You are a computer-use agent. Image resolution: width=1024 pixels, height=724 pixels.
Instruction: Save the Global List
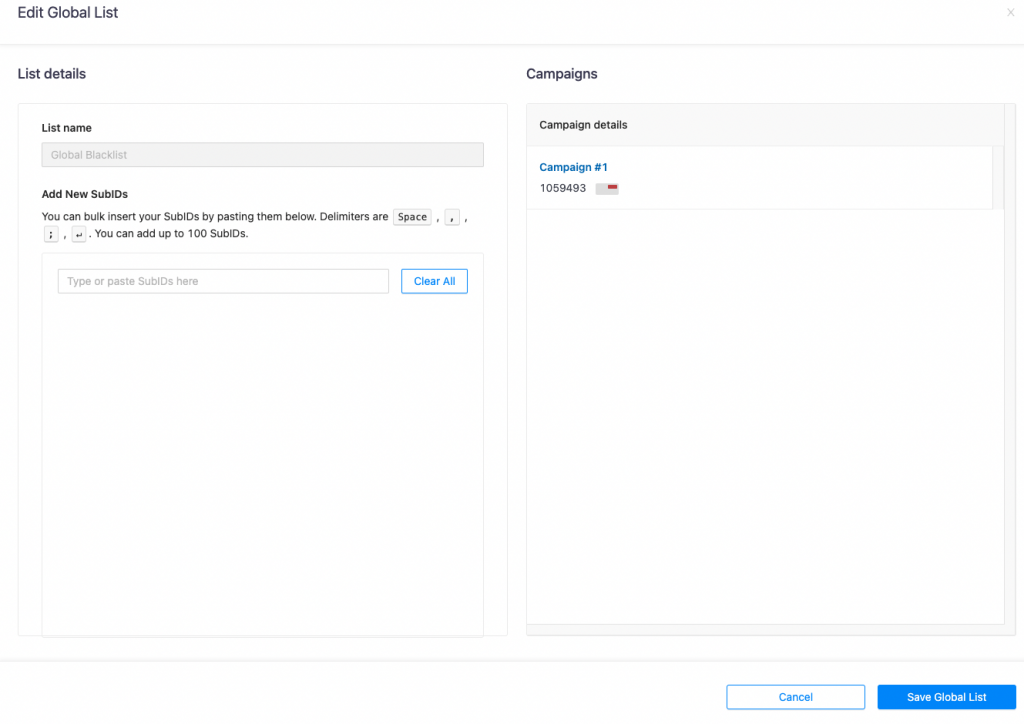[x=946, y=697]
